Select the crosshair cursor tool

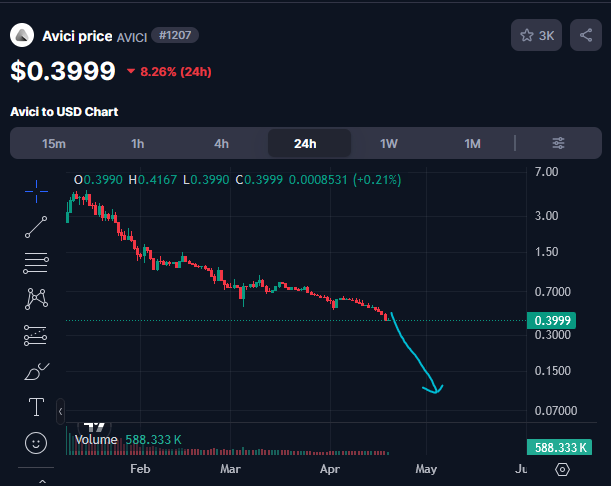click(36, 191)
